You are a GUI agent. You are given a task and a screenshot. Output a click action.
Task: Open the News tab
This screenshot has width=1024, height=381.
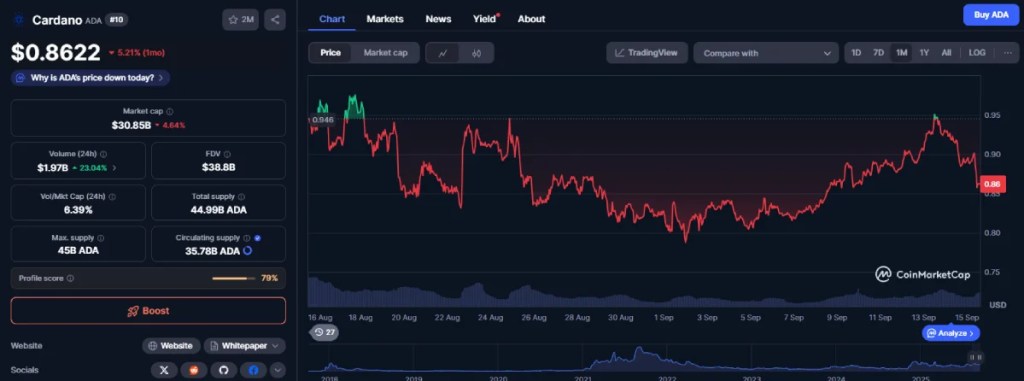point(438,19)
